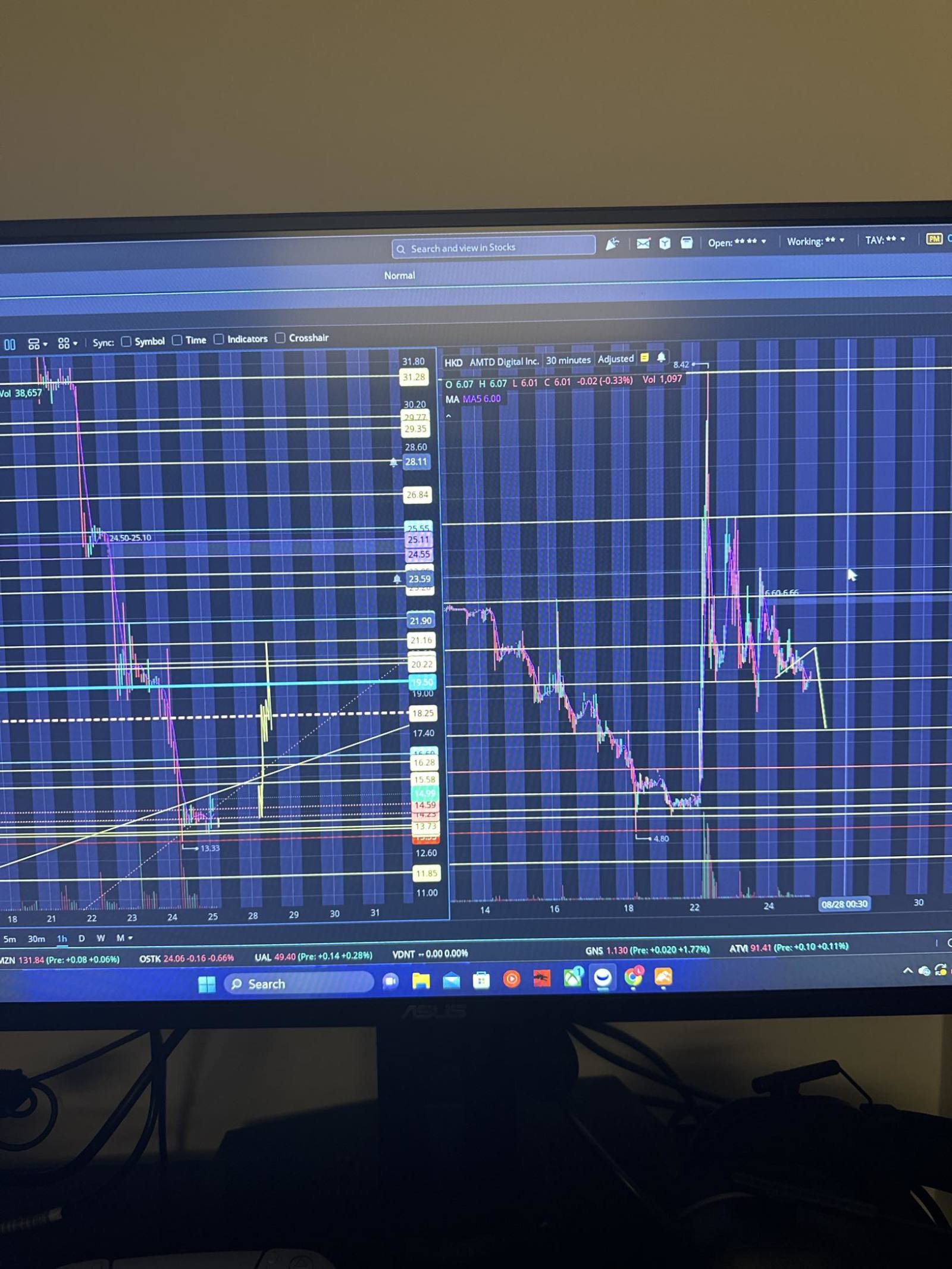Collapse the indicator legend caret under MA
This screenshot has height=1269, width=952.
pos(449,416)
